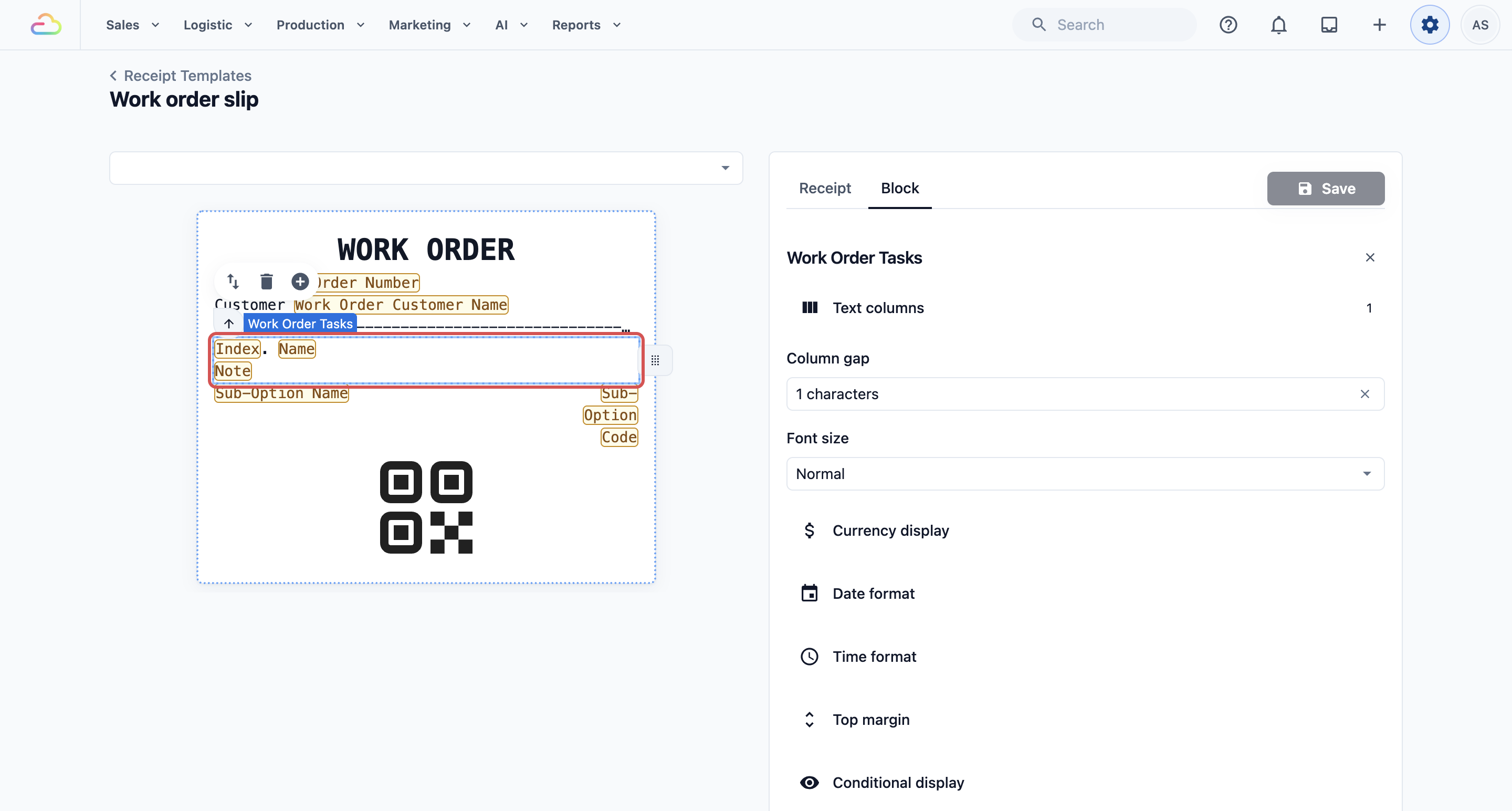Screen dimensions: 1512x811
Task: Click the WORK ORDER heading text
Action: 426,249
